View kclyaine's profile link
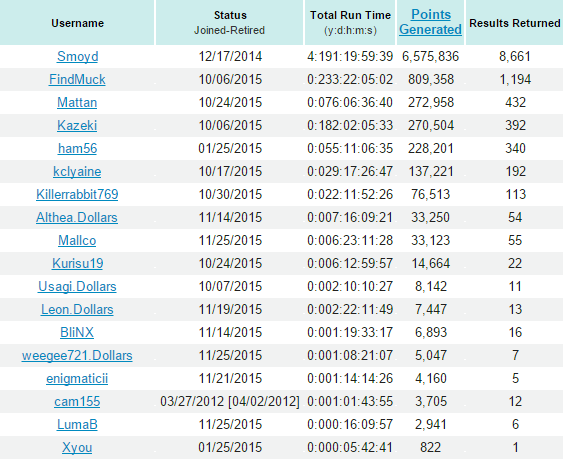 coord(77,171)
